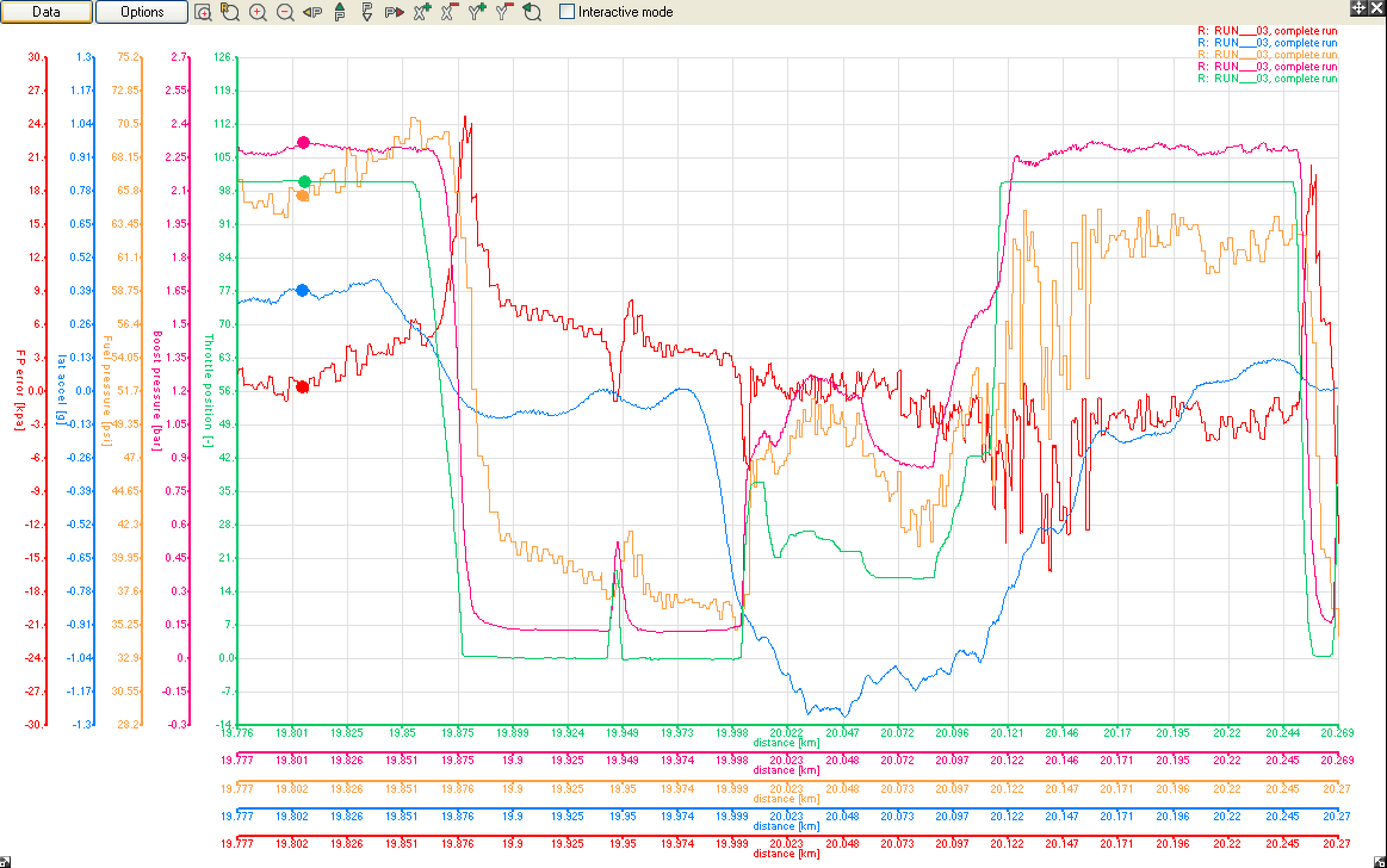Screen dimensions: 1387x868
Task: Click the green Throttle position cursor marker
Action: tap(304, 182)
